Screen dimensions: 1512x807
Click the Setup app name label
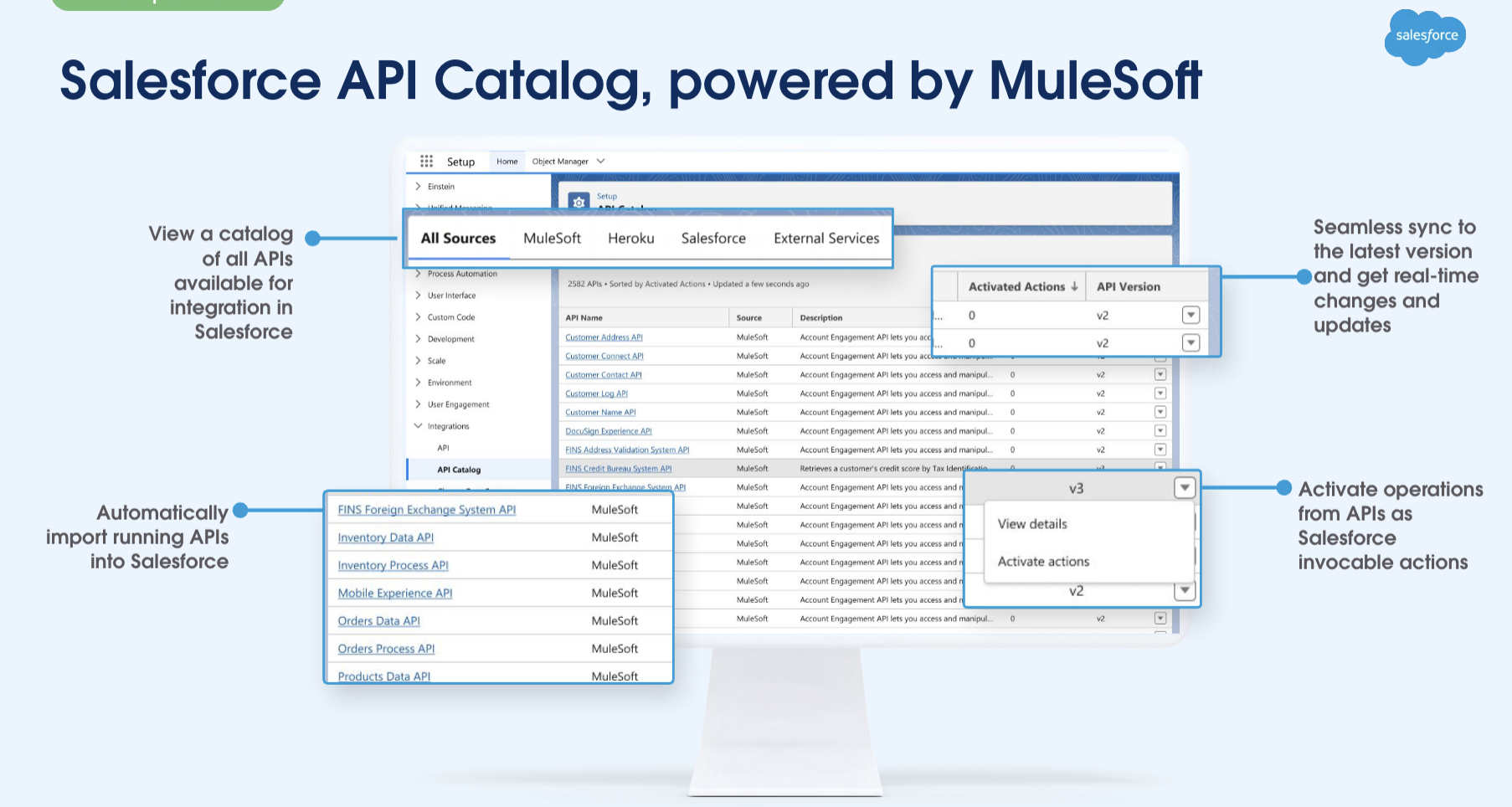(x=460, y=162)
